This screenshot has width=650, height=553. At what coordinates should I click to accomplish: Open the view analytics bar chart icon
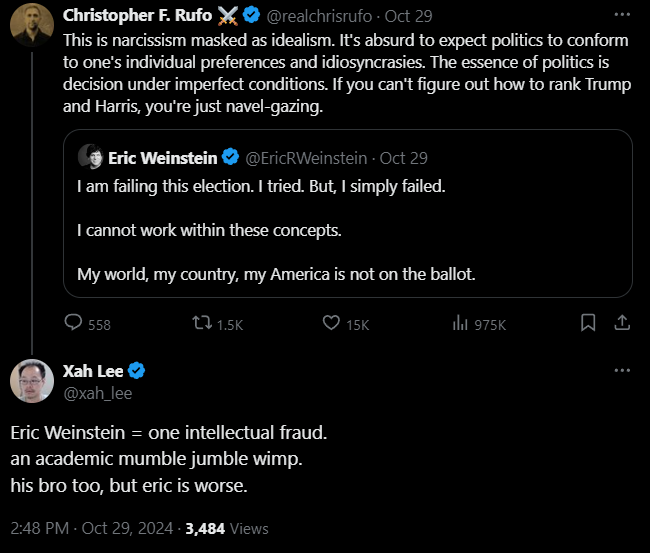tap(461, 324)
